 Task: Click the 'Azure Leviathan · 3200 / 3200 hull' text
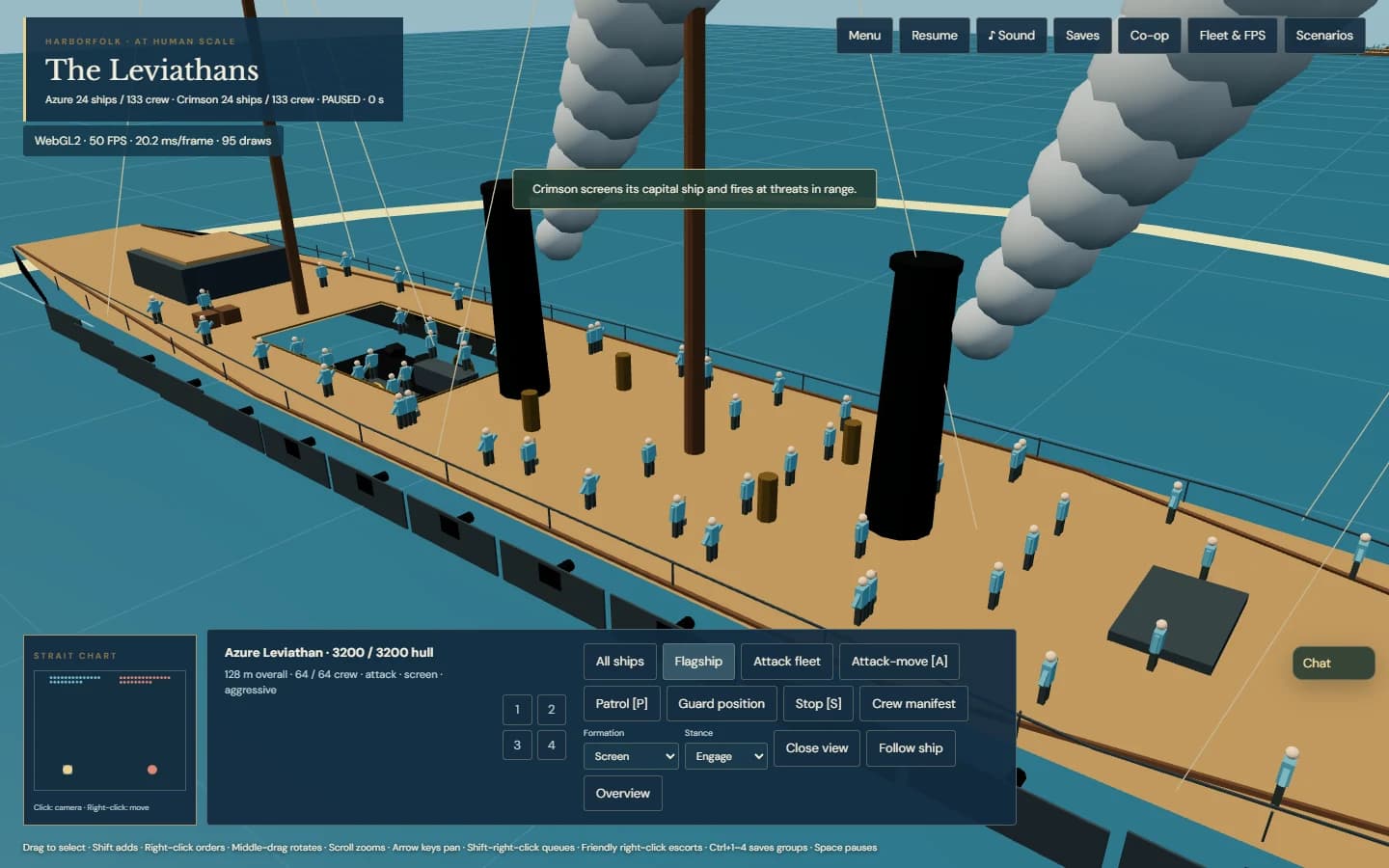[329, 653]
